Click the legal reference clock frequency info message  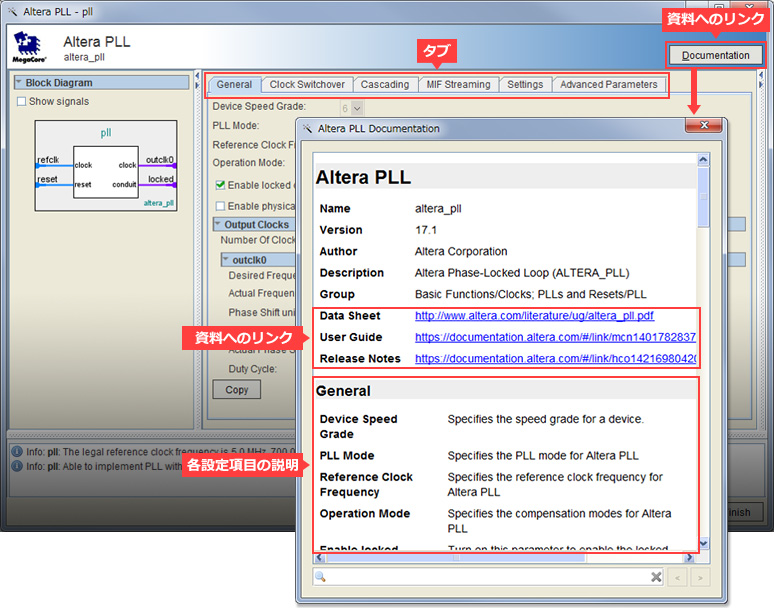(x=161, y=452)
